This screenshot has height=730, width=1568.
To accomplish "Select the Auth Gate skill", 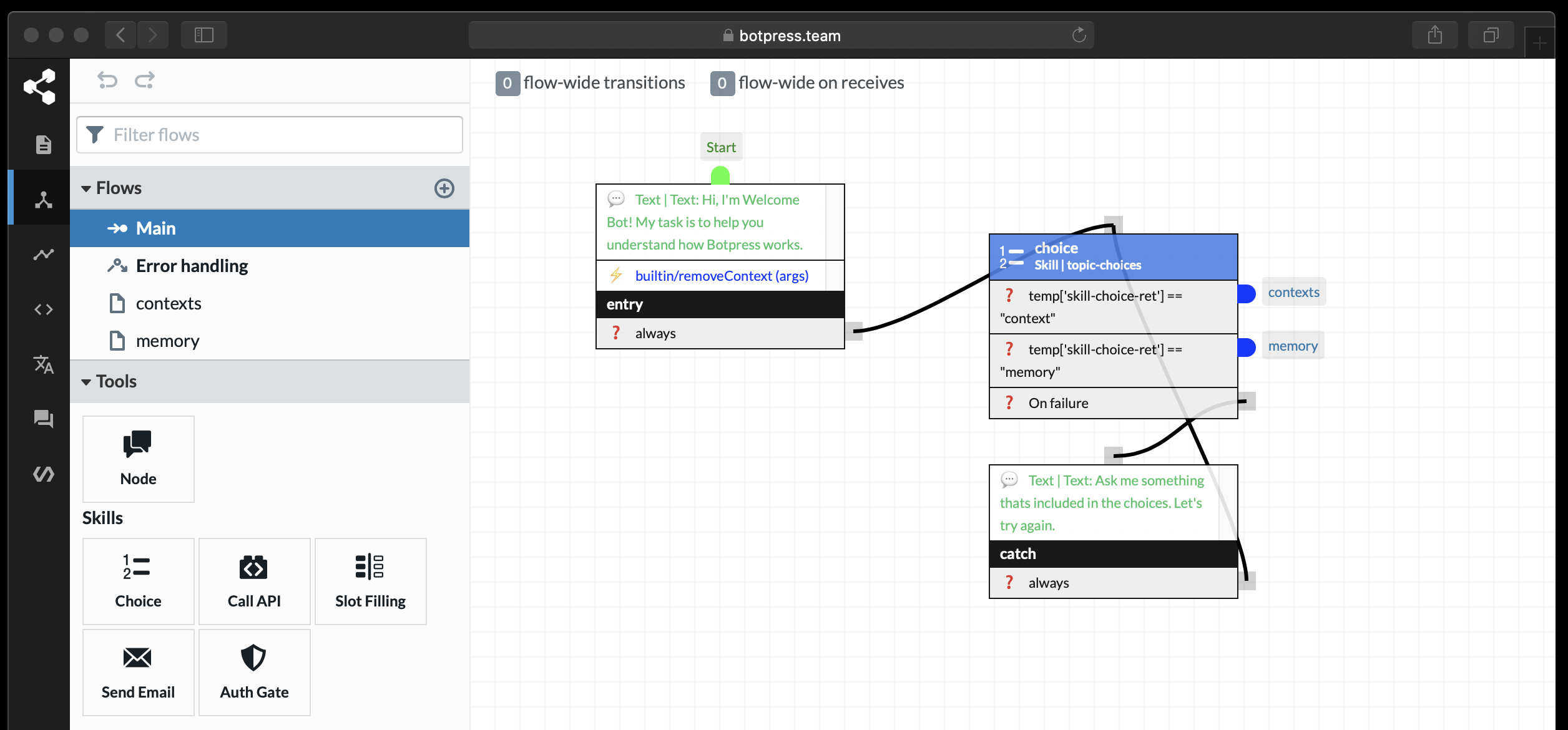I will [x=255, y=672].
